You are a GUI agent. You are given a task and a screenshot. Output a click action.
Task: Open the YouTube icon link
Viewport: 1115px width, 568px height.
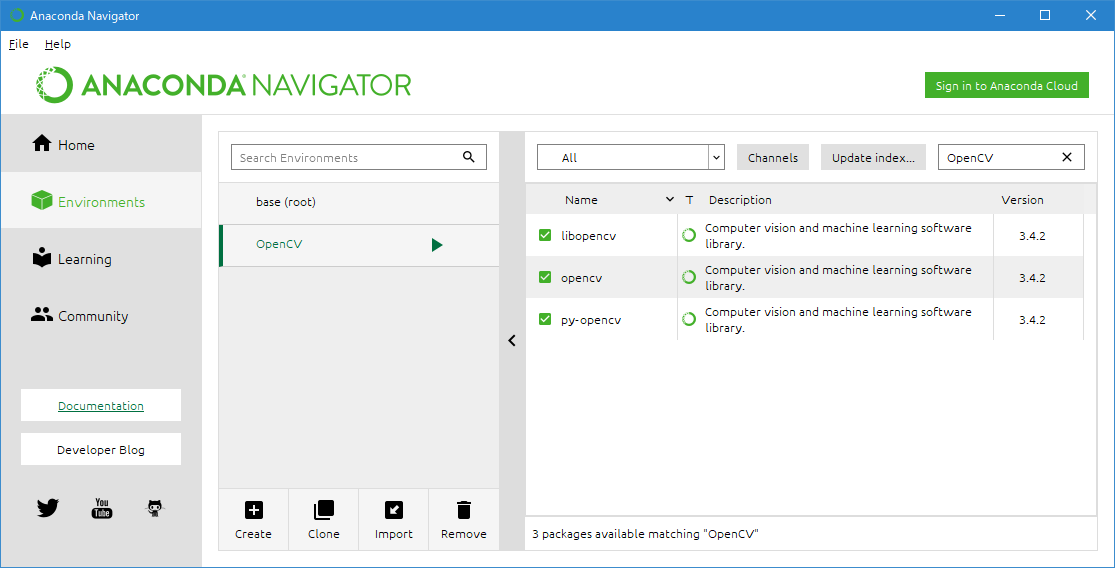tap(102, 508)
